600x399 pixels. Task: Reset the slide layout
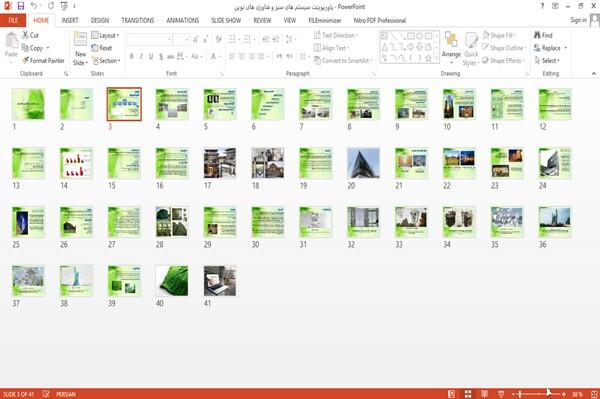(x=102, y=48)
